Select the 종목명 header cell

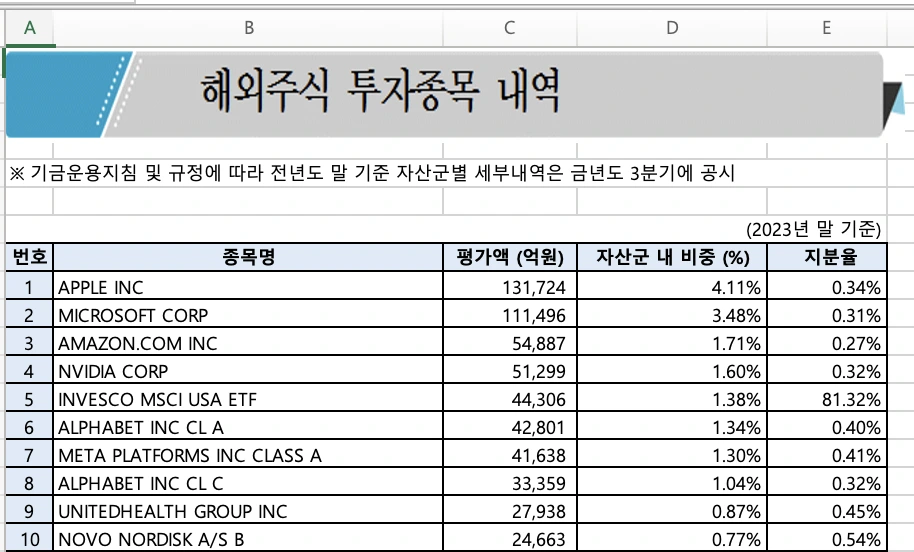tap(248, 257)
